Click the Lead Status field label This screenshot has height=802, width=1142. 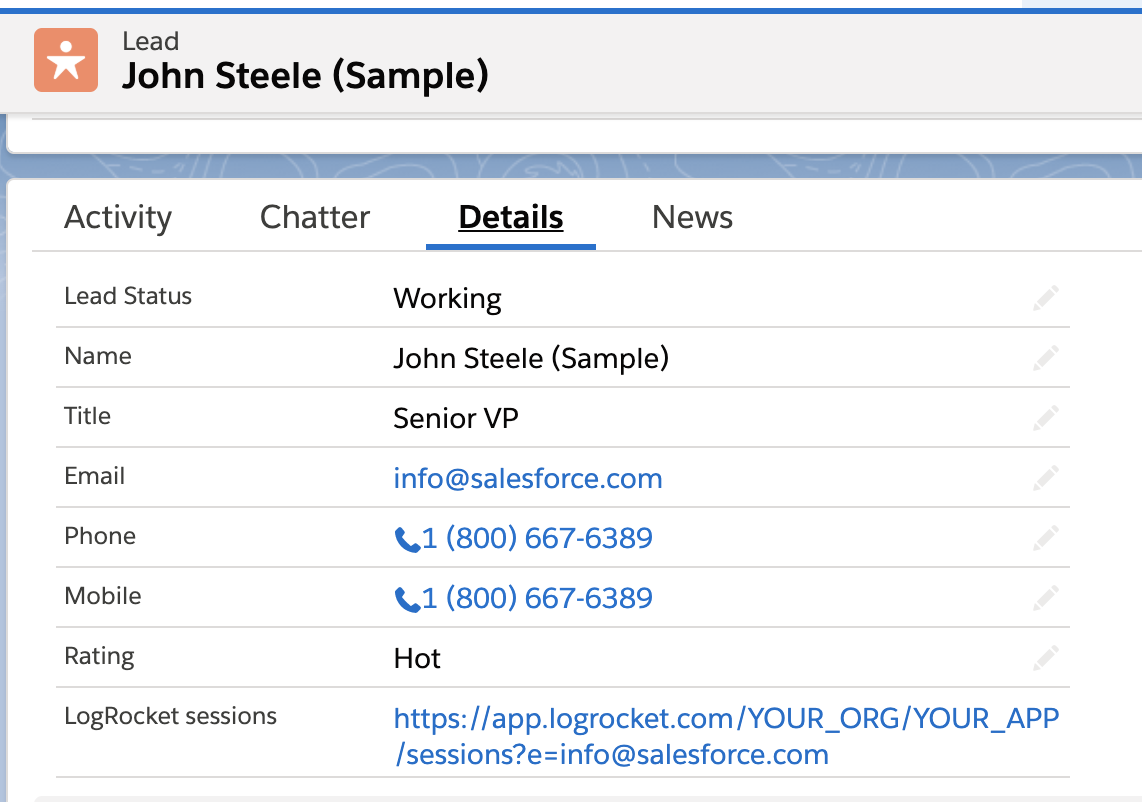128,296
